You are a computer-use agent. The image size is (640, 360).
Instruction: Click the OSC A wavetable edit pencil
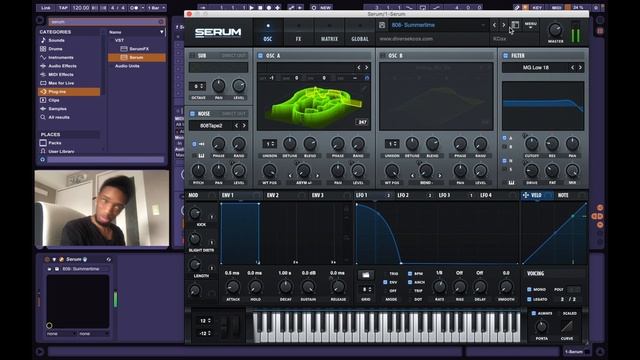pos(364,88)
